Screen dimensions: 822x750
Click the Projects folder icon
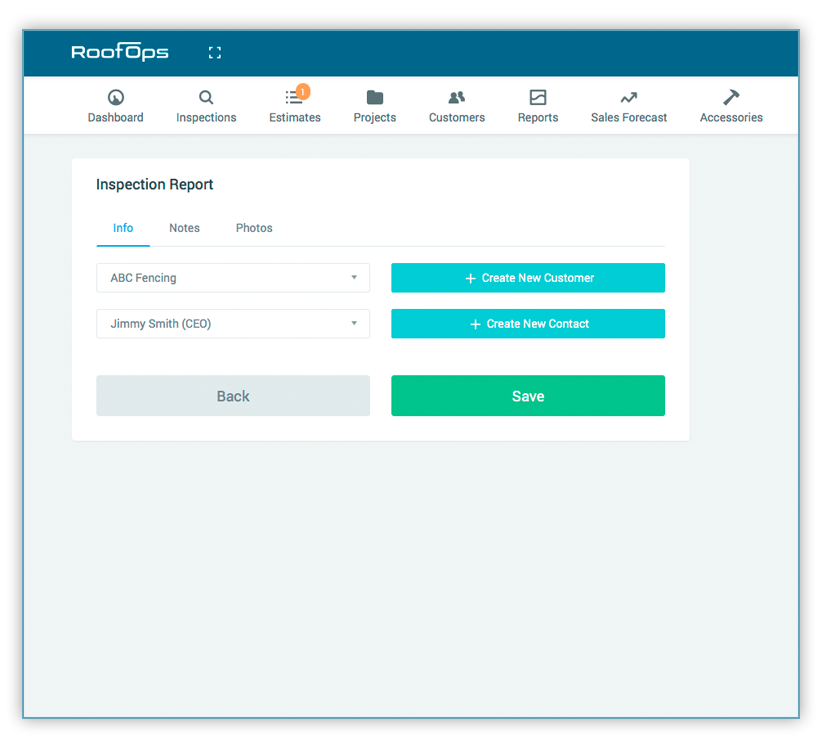[x=375, y=97]
